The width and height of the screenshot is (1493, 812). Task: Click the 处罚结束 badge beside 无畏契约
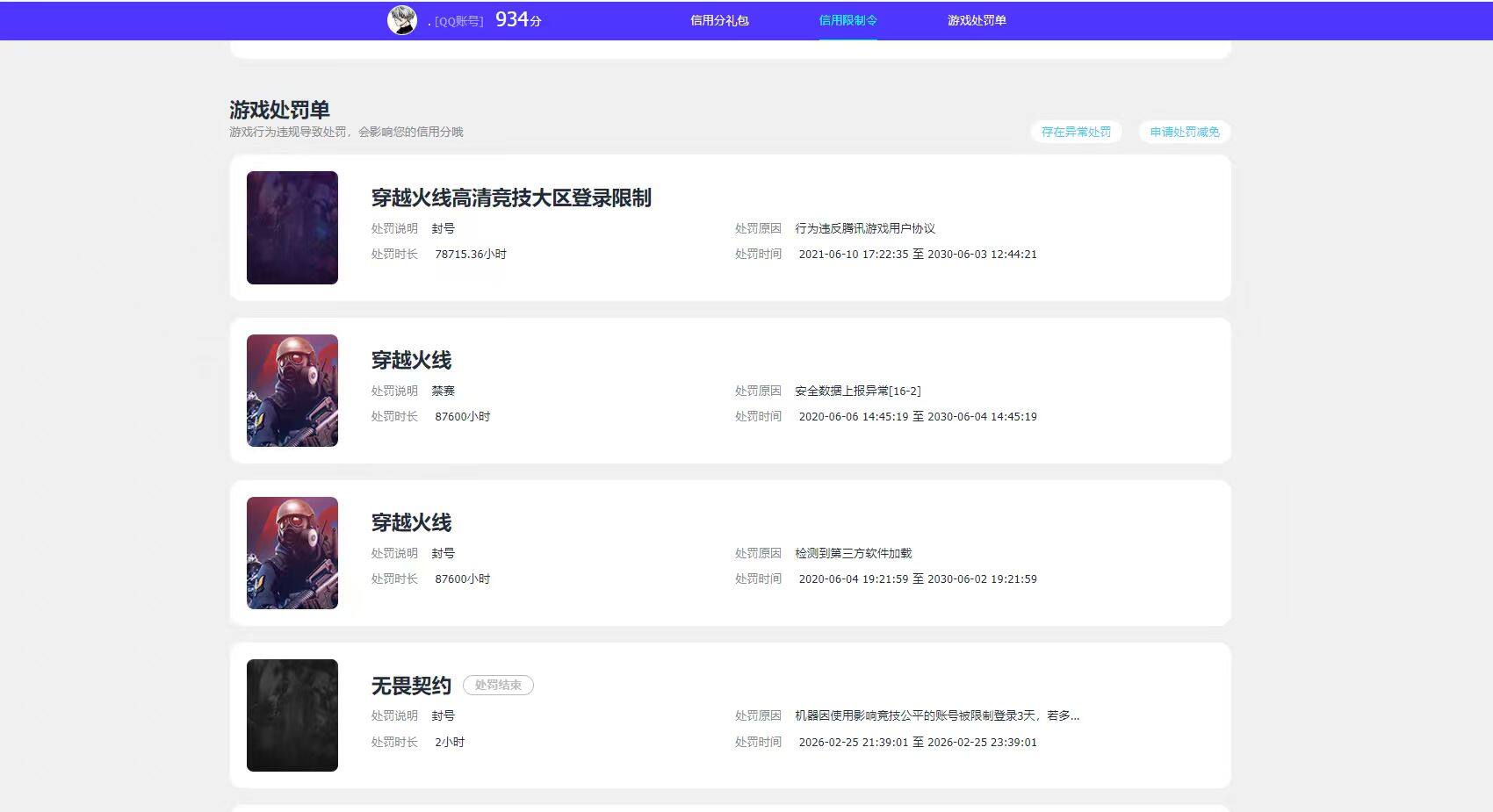point(498,685)
